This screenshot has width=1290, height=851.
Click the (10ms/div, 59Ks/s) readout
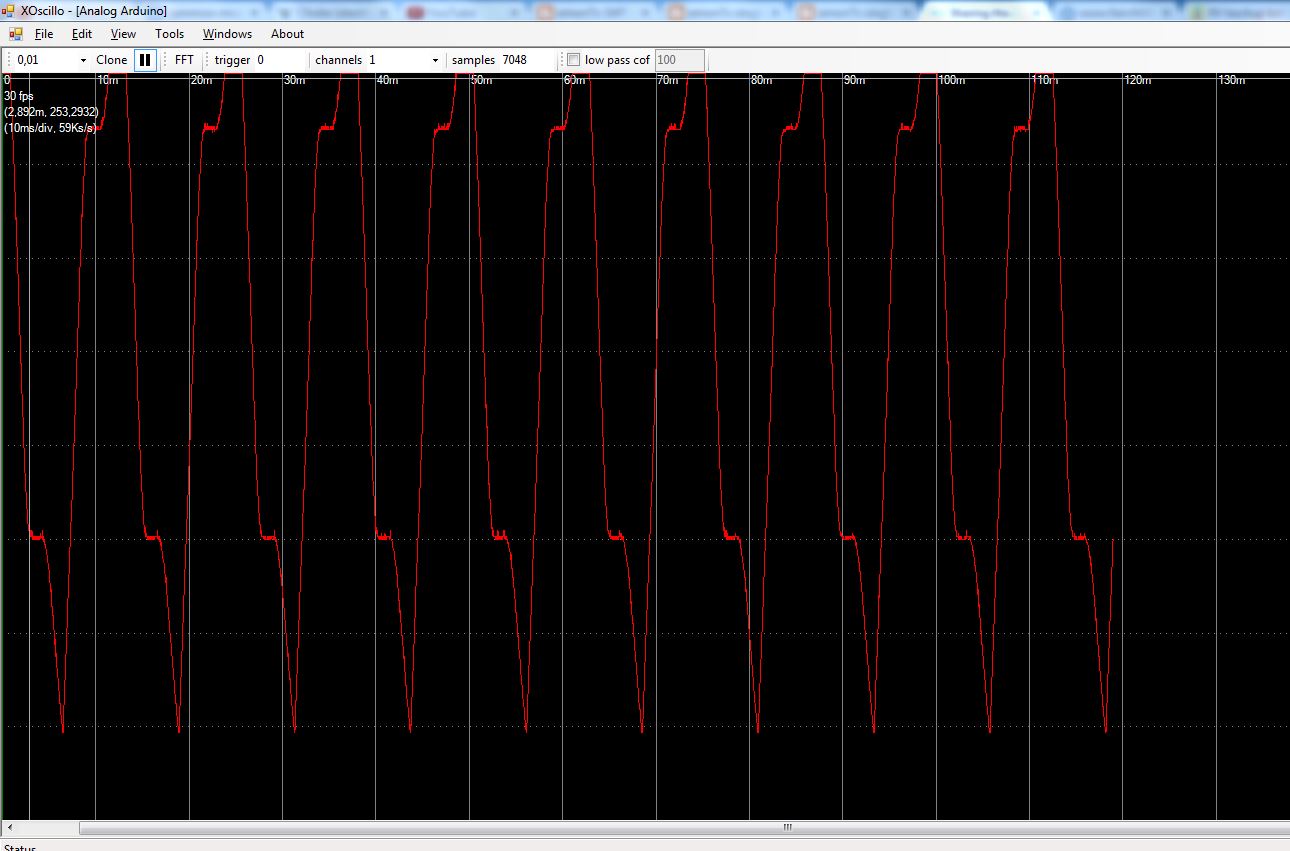[x=50, y=128]
